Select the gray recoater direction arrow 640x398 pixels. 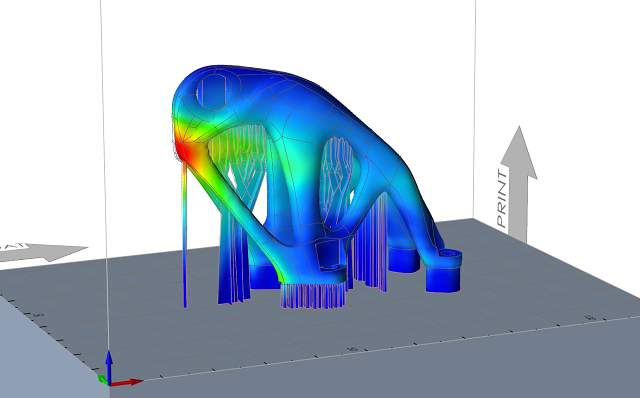click(x=43, y=252)
